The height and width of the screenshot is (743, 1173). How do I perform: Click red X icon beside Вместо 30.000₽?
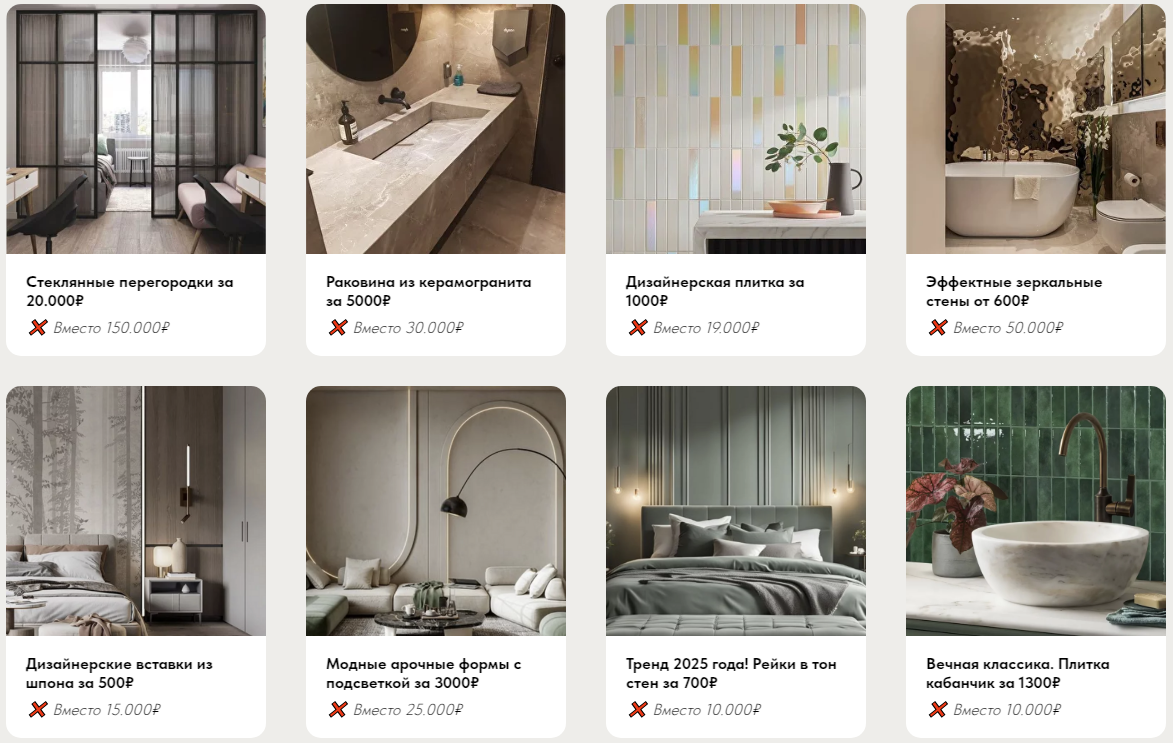338,328
